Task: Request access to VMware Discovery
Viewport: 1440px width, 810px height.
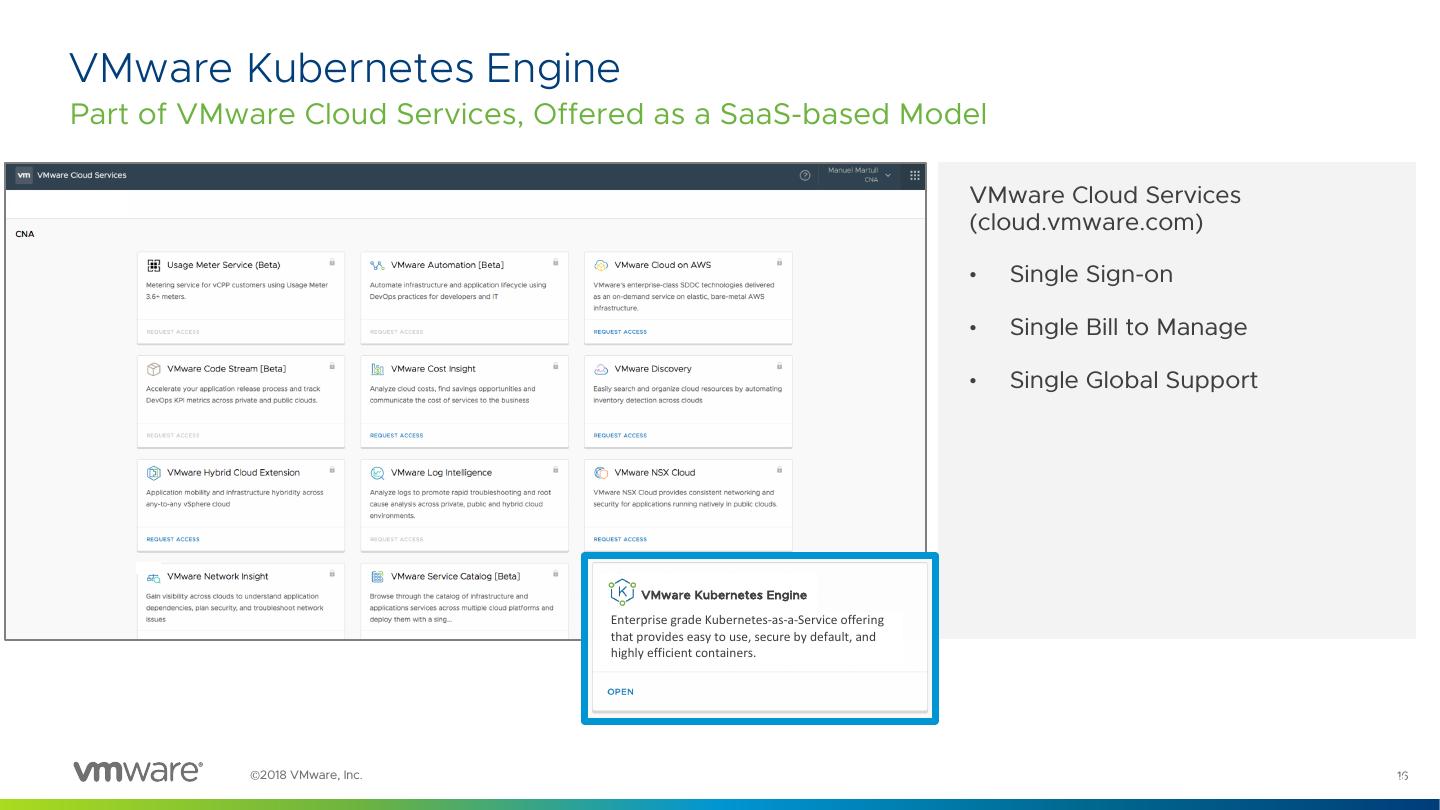Action: [620, 436]
